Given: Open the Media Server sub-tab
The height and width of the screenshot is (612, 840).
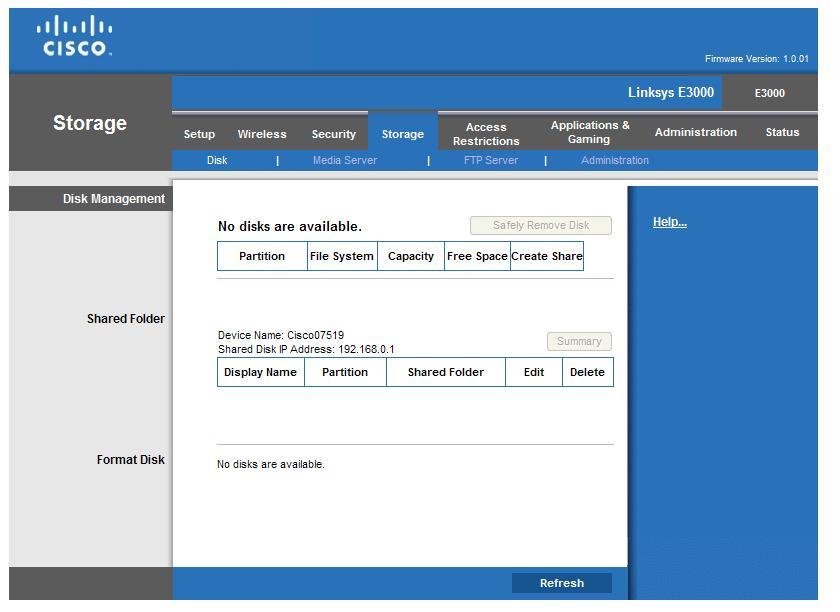Looking at the screenshot, I should click(345, 160).
